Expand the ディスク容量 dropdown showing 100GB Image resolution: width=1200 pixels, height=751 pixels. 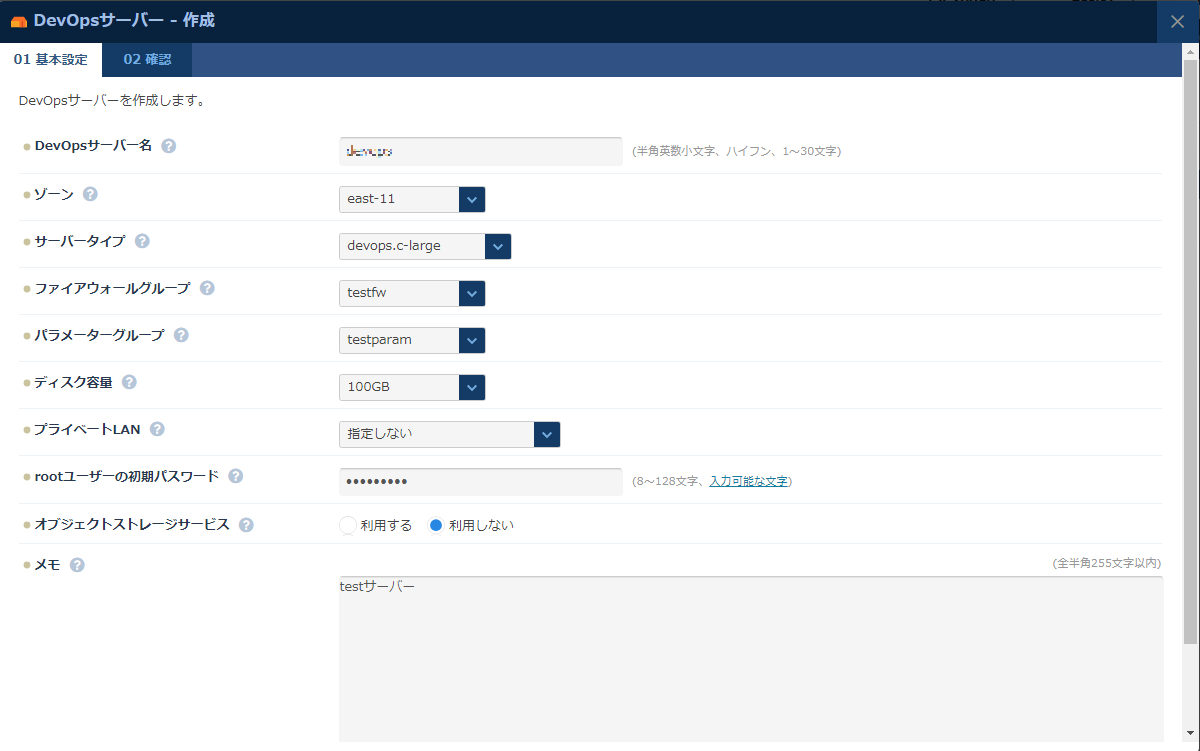(x=412, y=387)
